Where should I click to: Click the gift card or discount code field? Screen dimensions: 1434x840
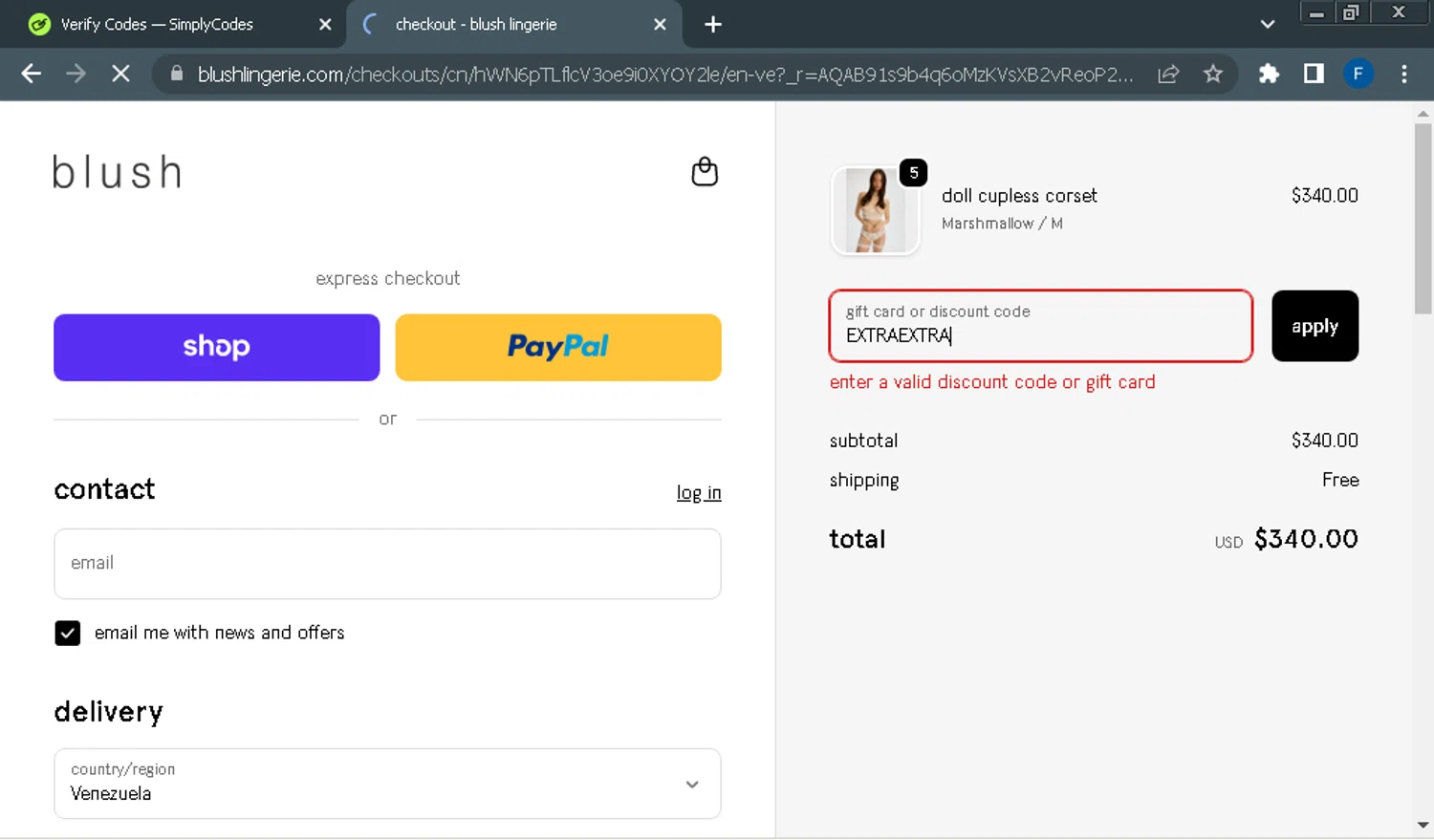1040,326
